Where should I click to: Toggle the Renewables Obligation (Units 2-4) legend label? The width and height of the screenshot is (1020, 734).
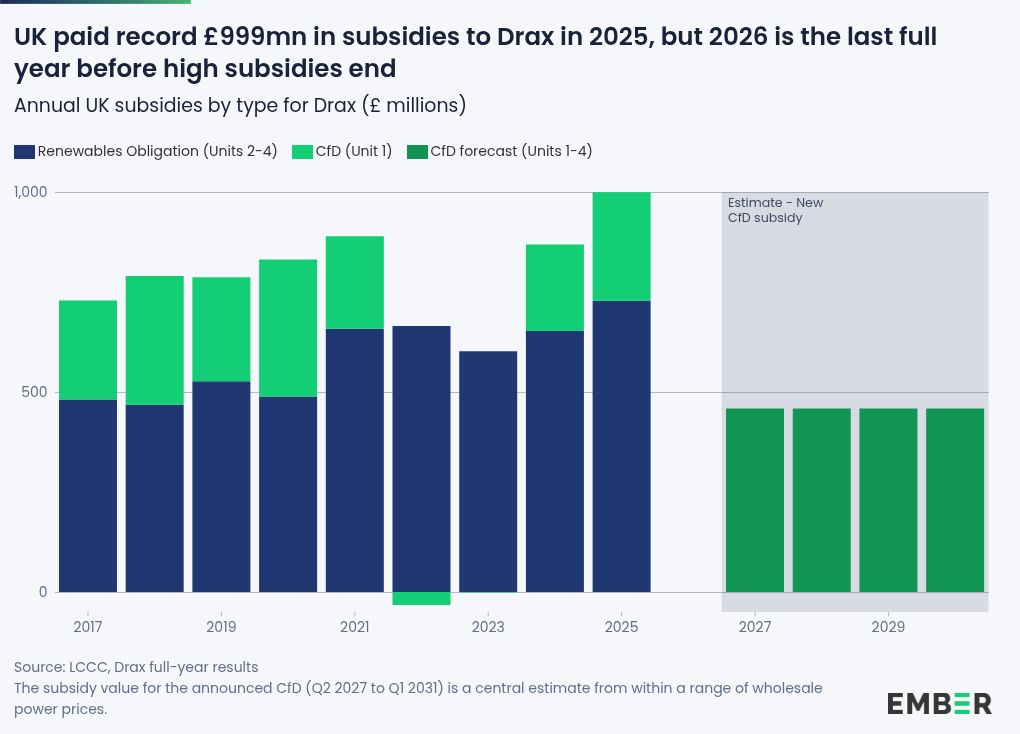coord(157,152)
